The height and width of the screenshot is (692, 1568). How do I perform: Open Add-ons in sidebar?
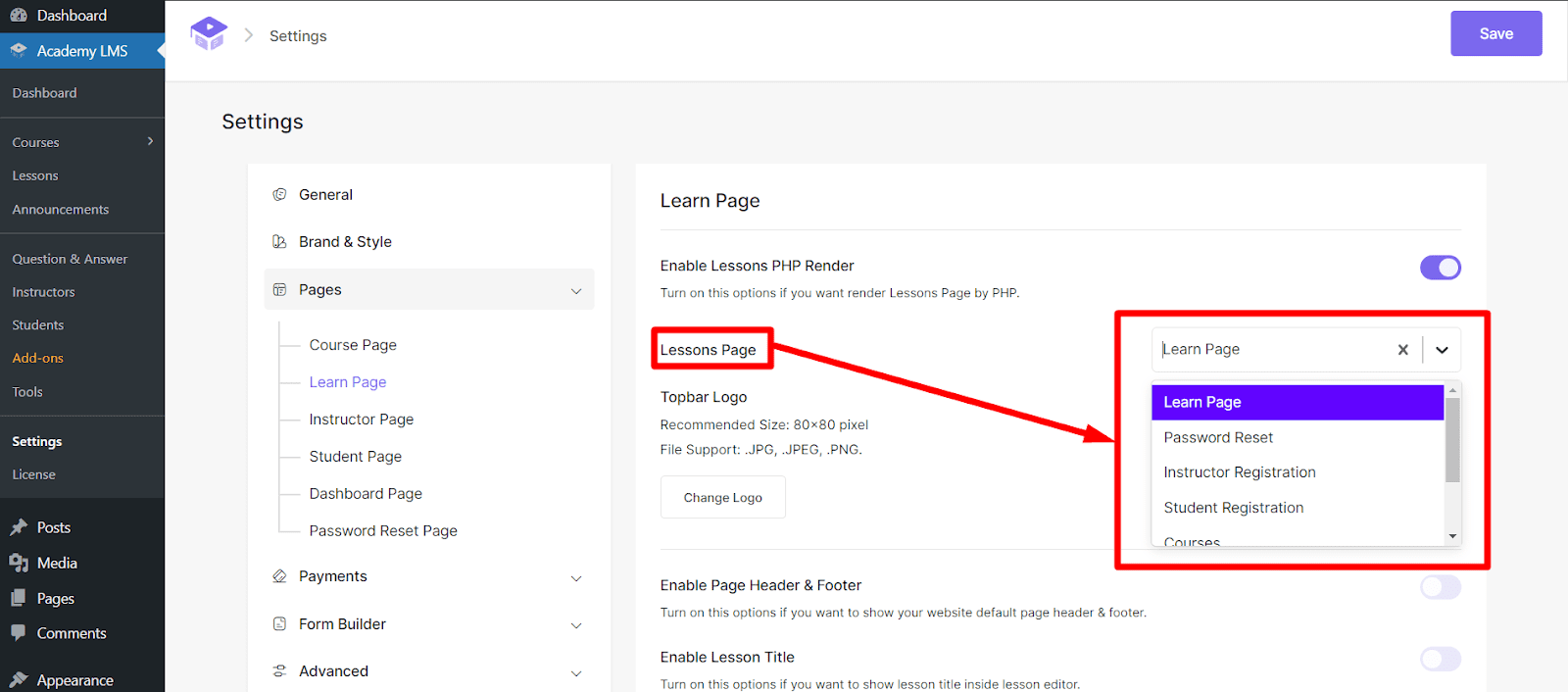tap(37, 358)
